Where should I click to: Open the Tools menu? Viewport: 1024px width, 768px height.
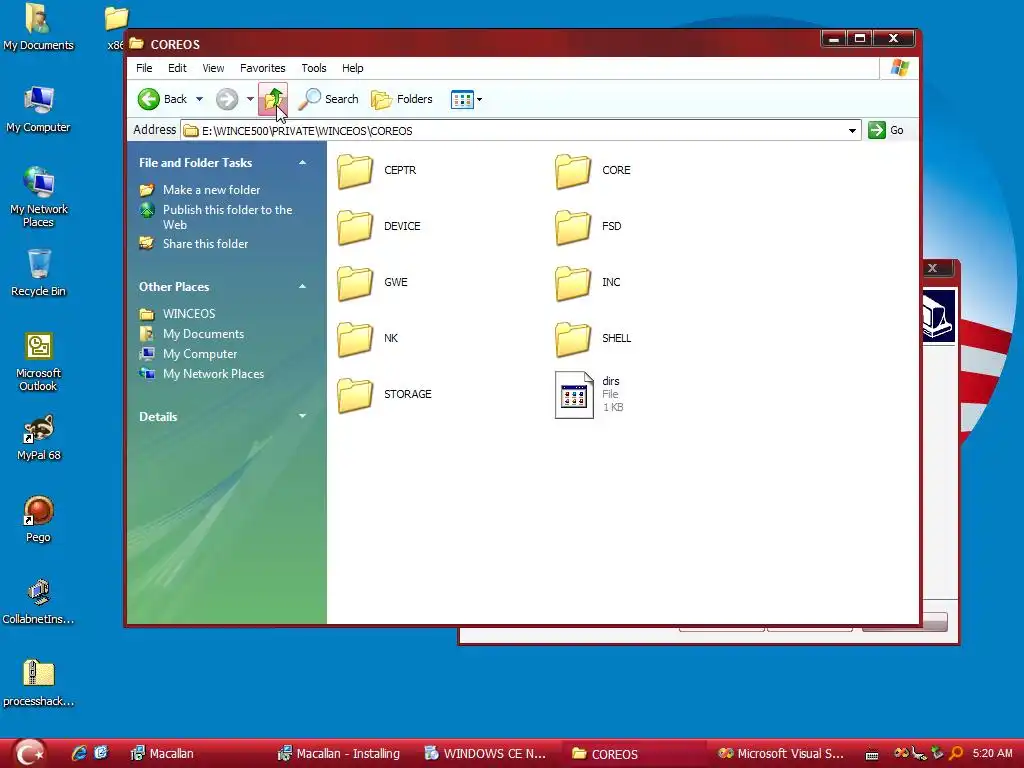[x=313, y=68]
